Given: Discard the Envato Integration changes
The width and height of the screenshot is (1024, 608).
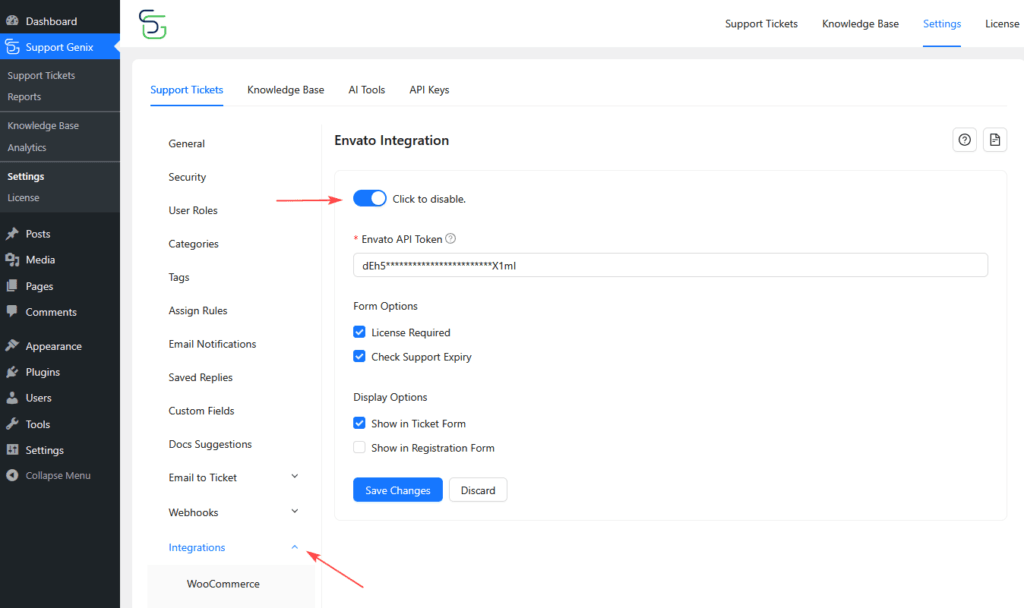Looking at the screenshot, I should point(477,489).
